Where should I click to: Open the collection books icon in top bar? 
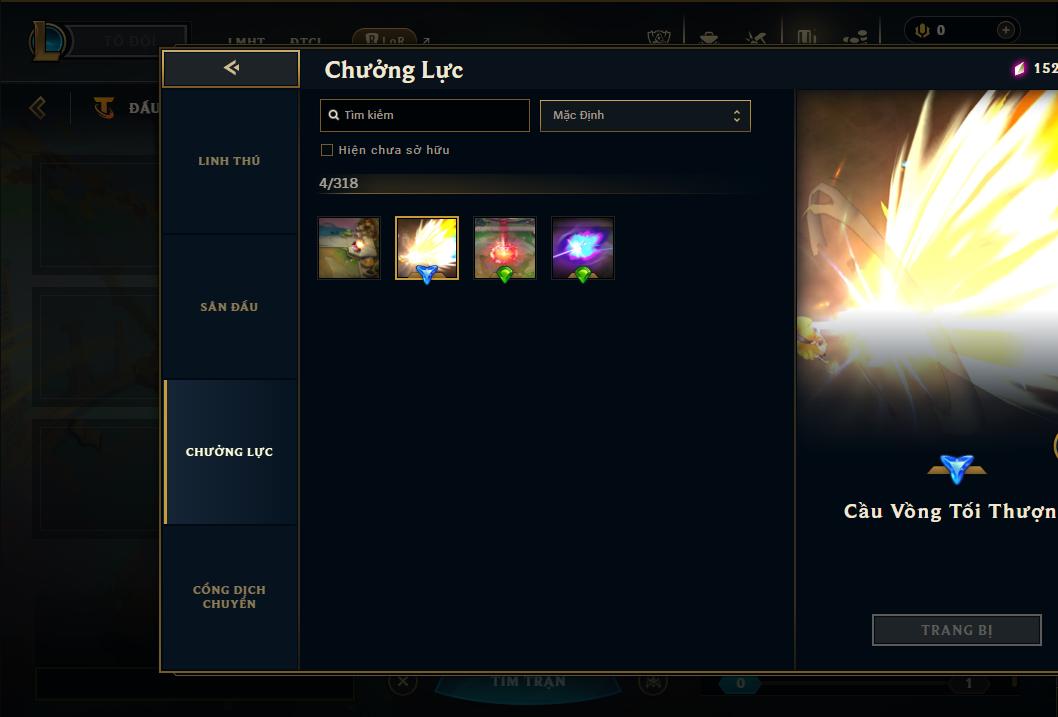click(x=807, y=36)
